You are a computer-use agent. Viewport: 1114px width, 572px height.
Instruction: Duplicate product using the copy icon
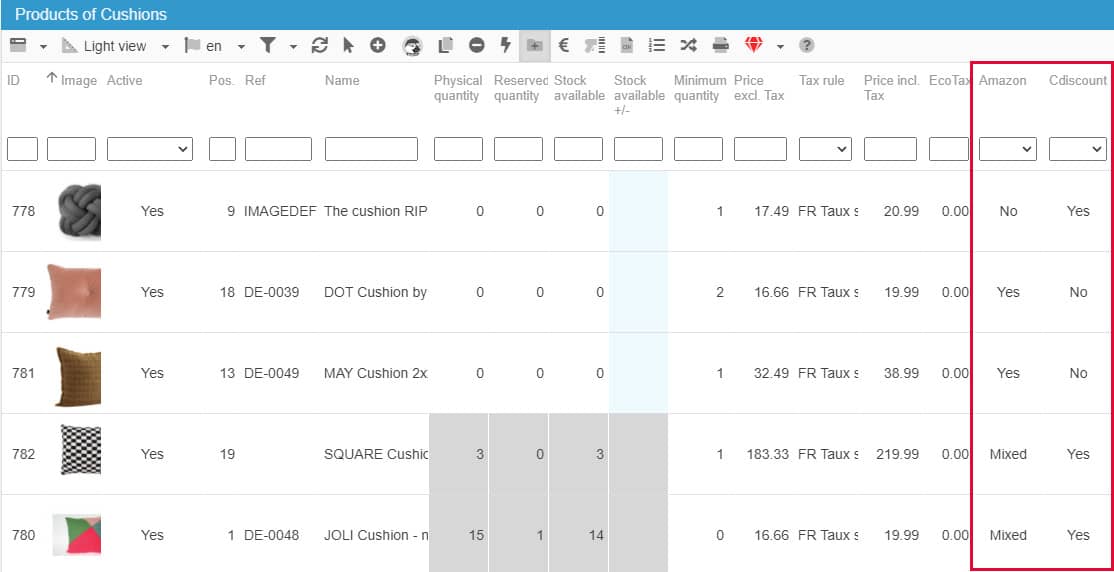[x=445, y=45]
